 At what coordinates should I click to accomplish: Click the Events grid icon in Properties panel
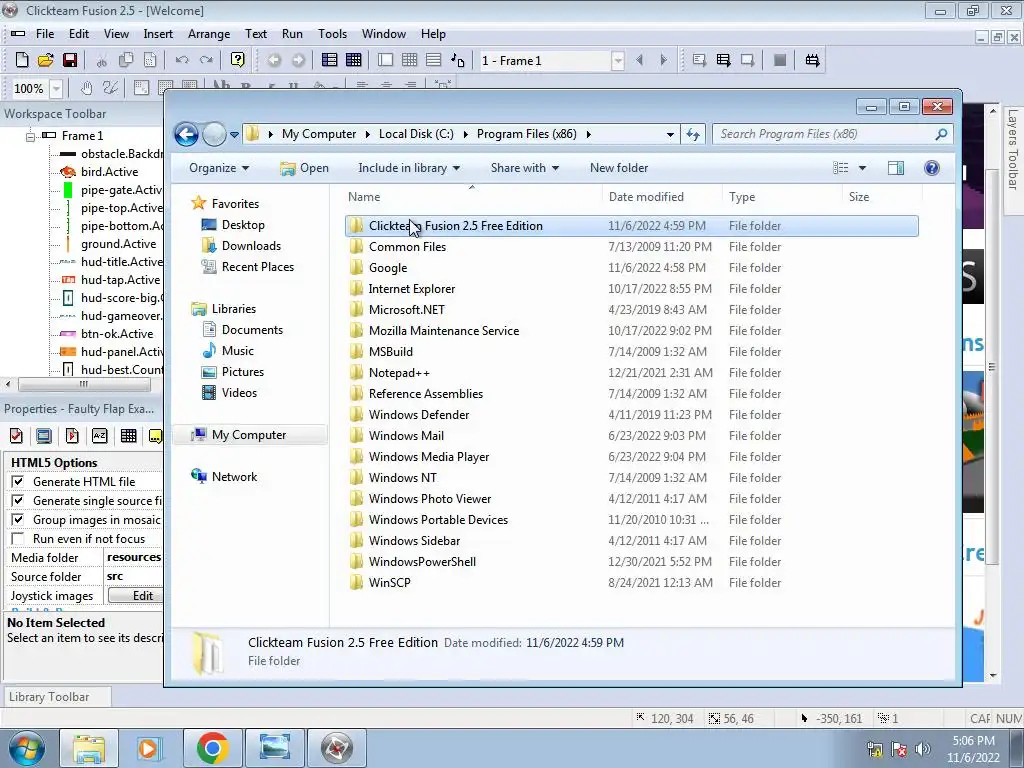coord(129,436)
